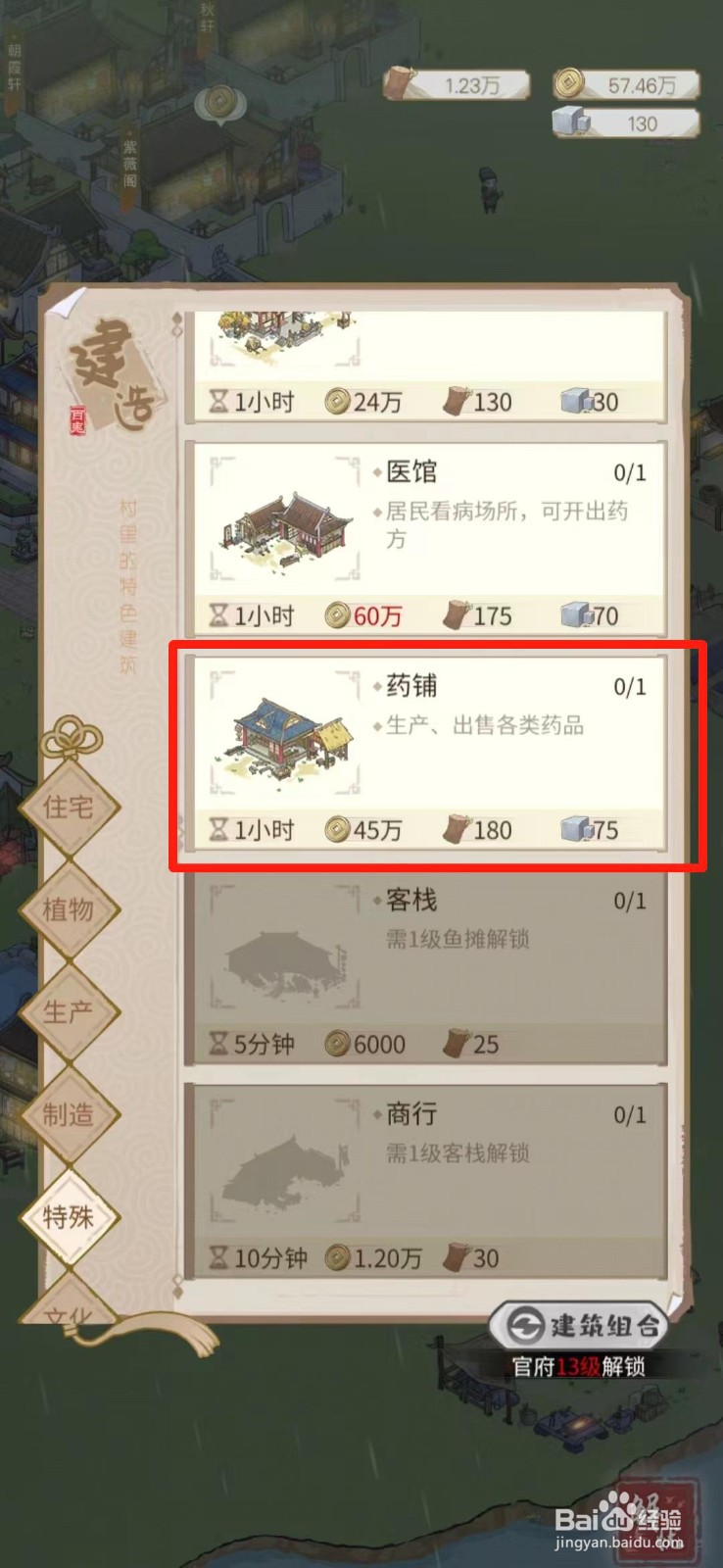The image size is (723, 1568).
Task: Click the 建筑组合 swap icon
Action: tap(524, 1327)
